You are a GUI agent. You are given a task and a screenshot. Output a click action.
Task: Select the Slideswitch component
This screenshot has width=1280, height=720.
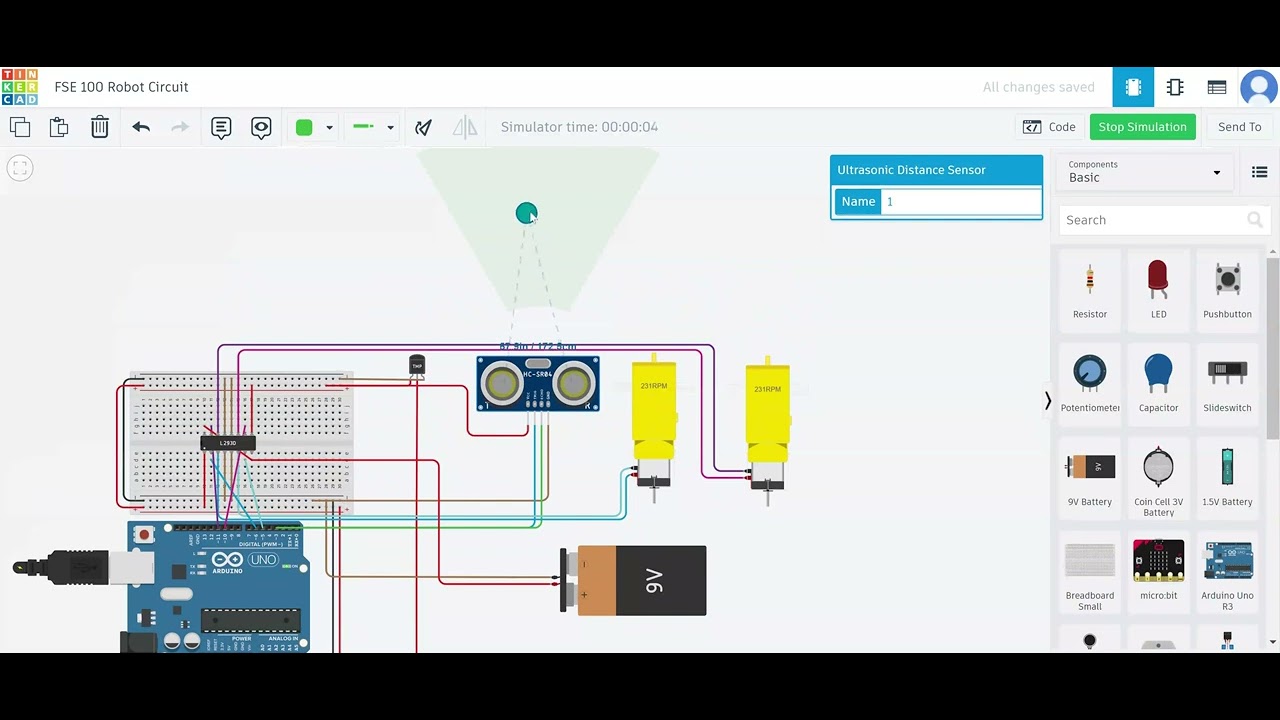tap(1227, 383)
